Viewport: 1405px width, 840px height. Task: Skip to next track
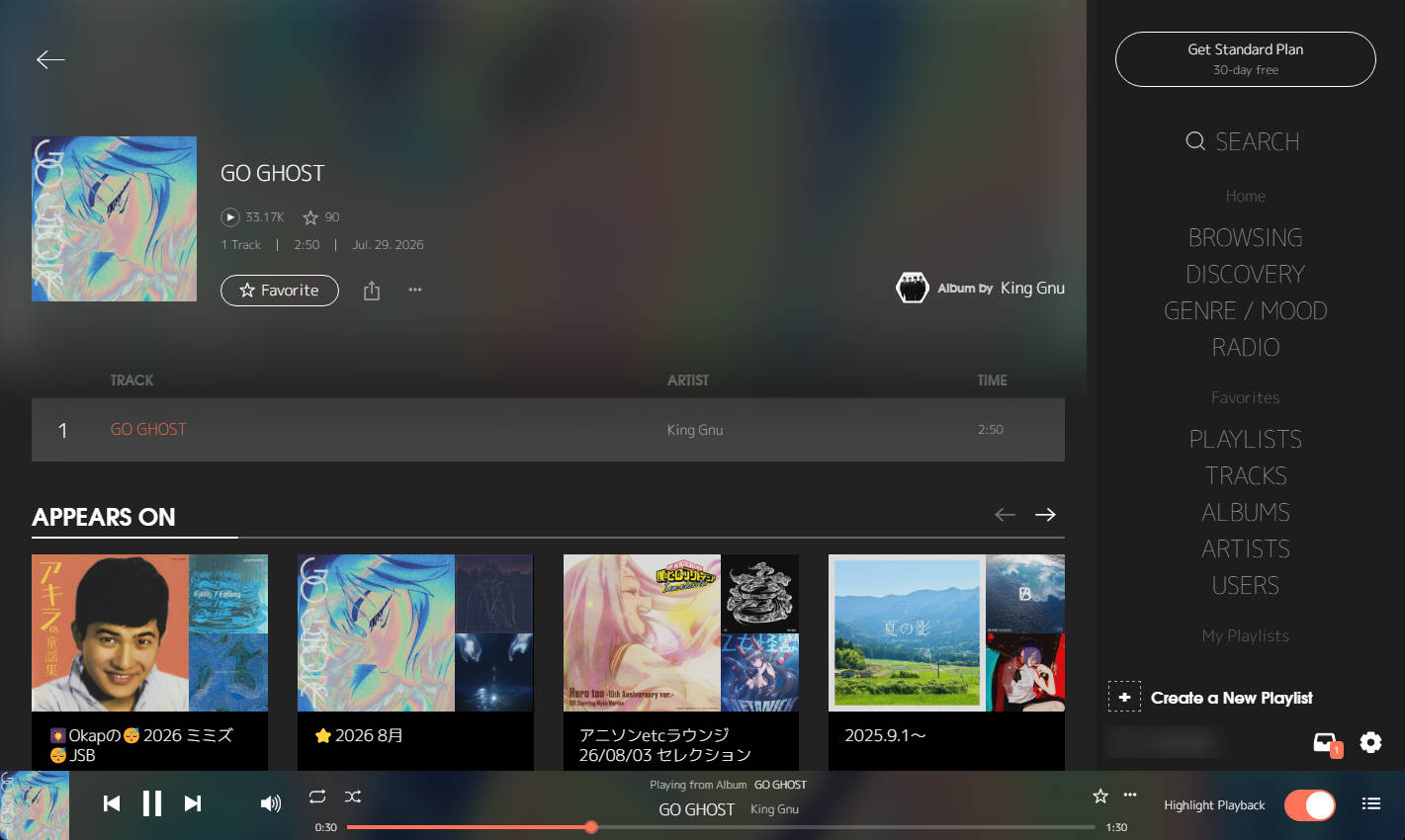coord(193,803)
